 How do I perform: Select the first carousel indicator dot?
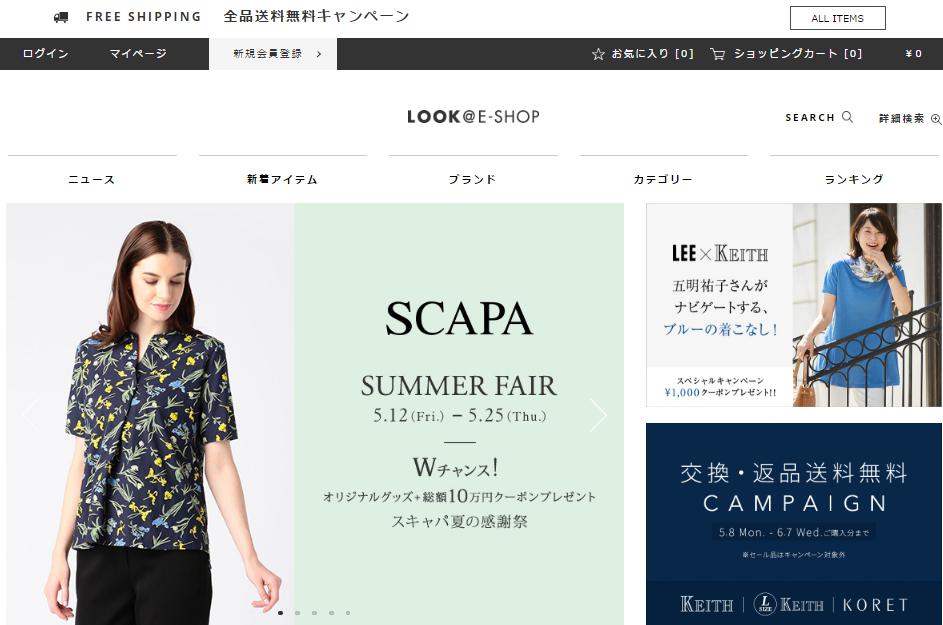tap(281, 613)
